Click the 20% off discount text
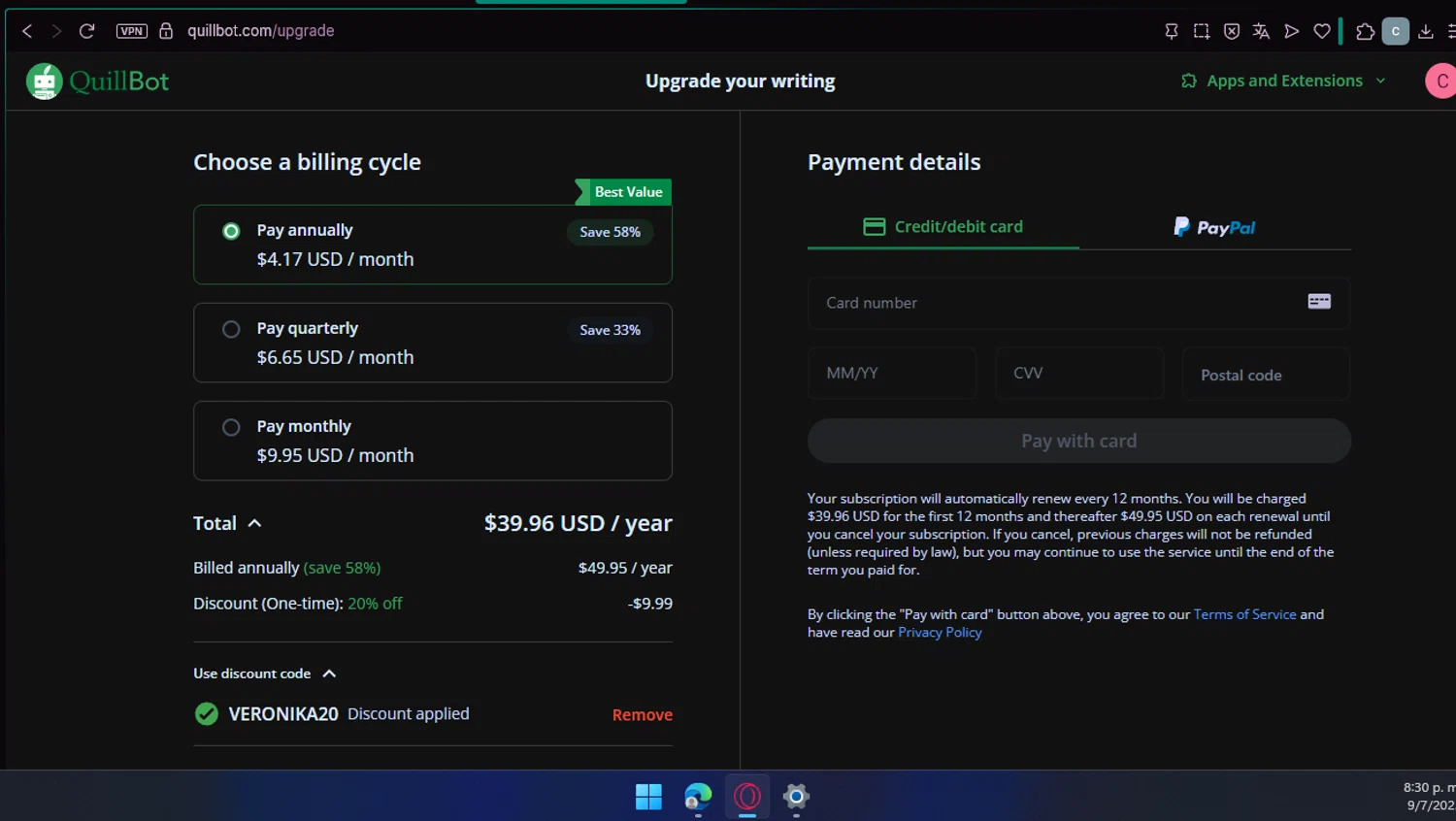The height and width of the screenshot is (821, 1456). point(375,604)
